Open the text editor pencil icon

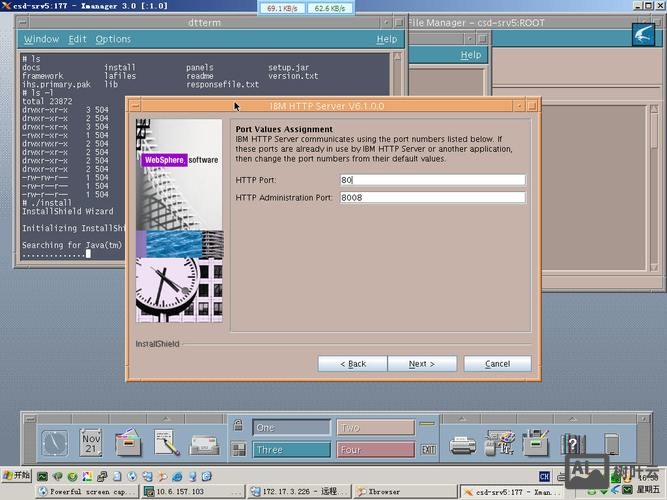tap(166, 441)
